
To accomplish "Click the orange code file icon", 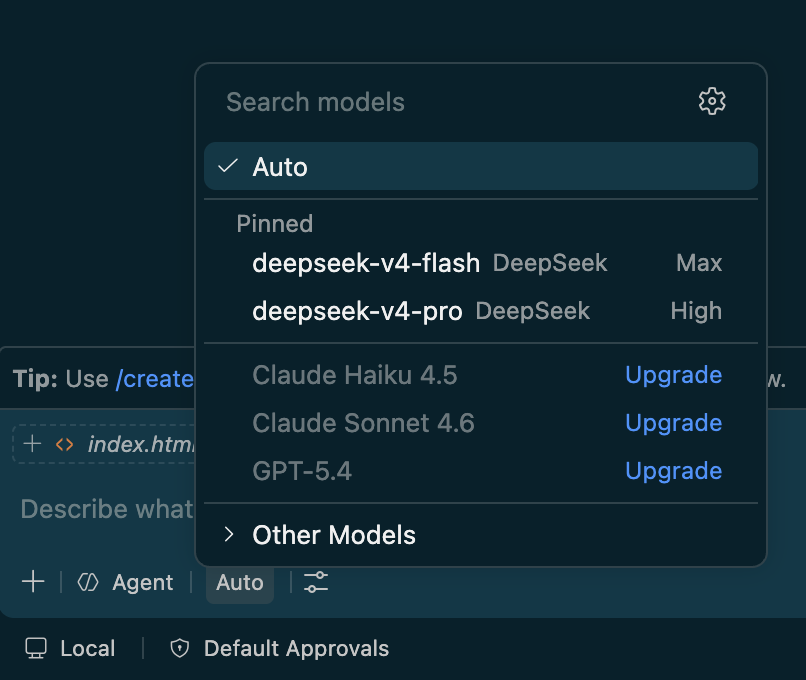I will [x=64, y=445].
